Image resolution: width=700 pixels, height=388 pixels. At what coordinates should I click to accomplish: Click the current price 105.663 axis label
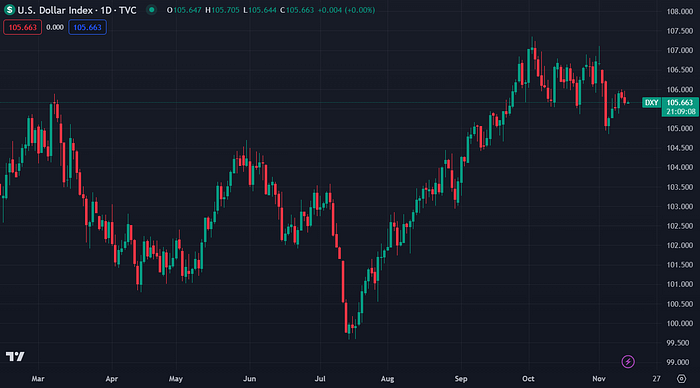[x=680, y=103]
